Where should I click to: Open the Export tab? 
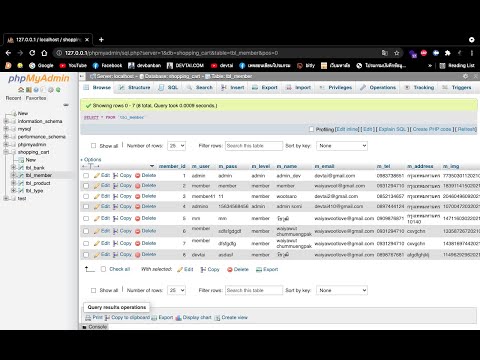pos(265,87)
